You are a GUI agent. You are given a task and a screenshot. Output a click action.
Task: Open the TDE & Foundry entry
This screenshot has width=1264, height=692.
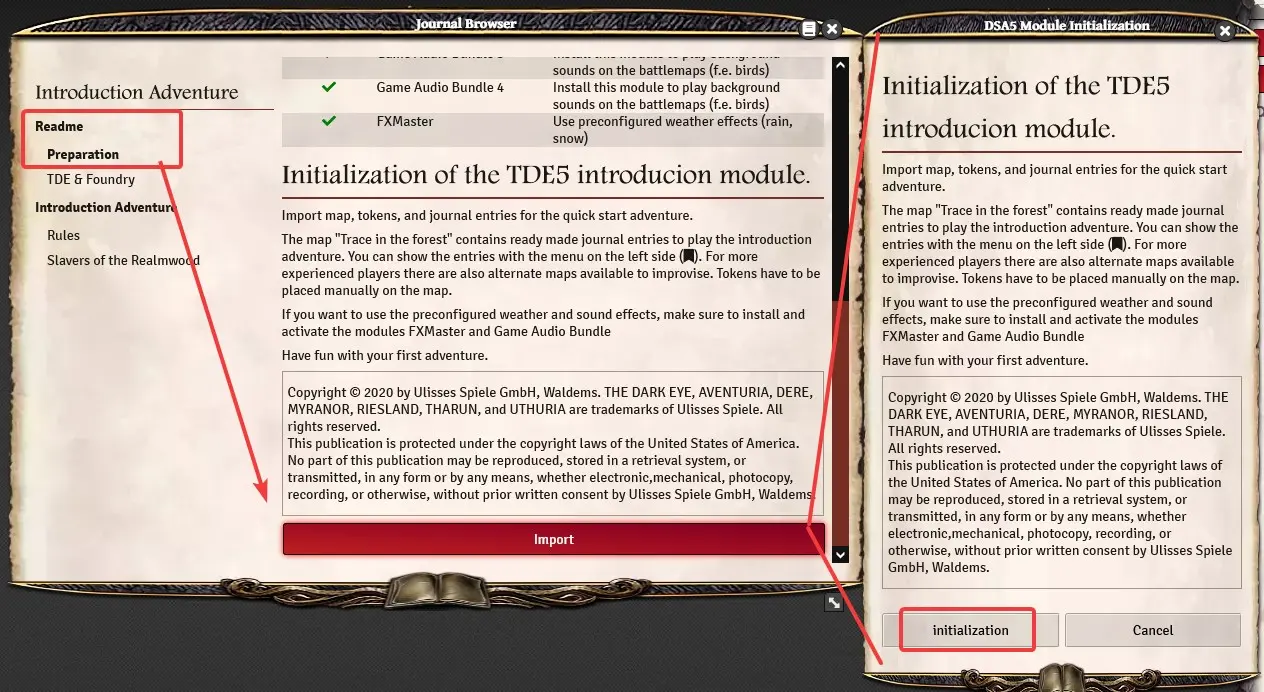tap(91, 179)
